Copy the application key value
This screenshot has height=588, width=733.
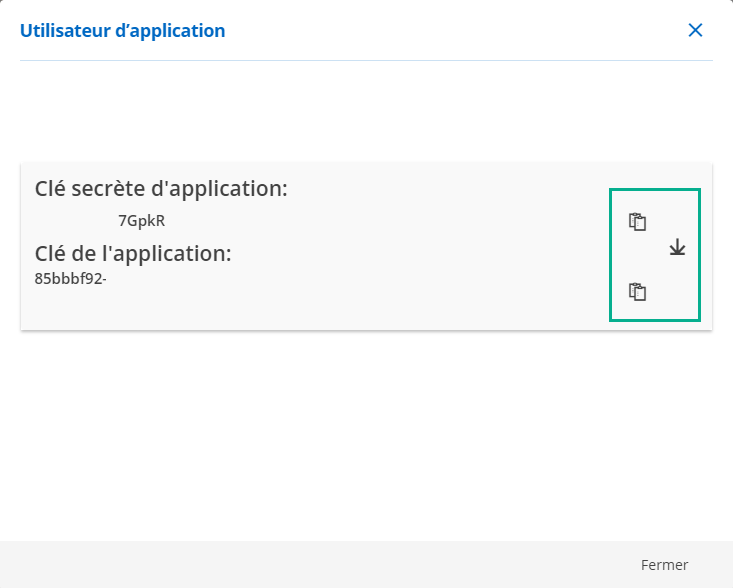638,292
